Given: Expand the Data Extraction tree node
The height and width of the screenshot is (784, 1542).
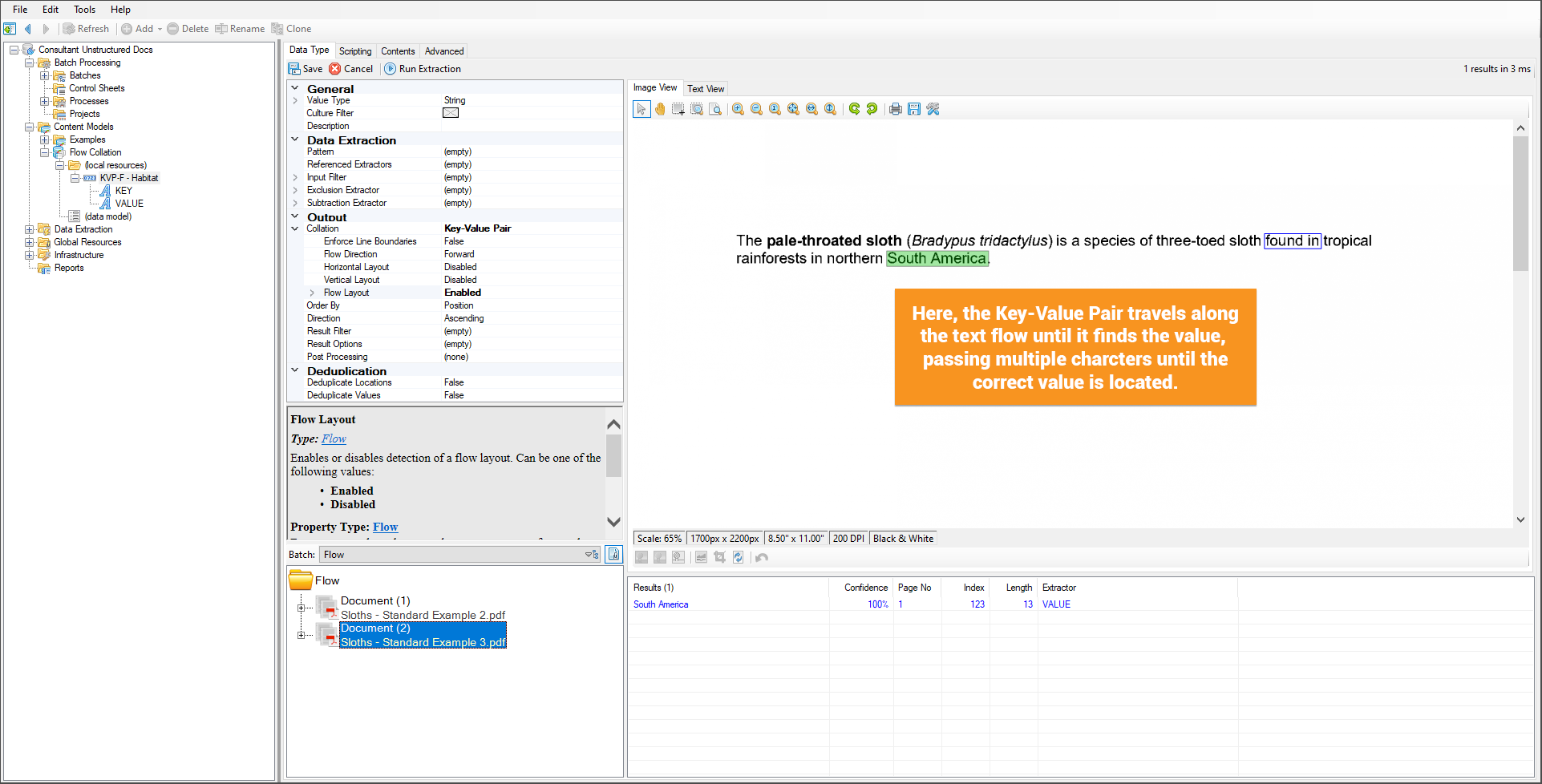Looking at the screenshot, I should tap(30, 229).
